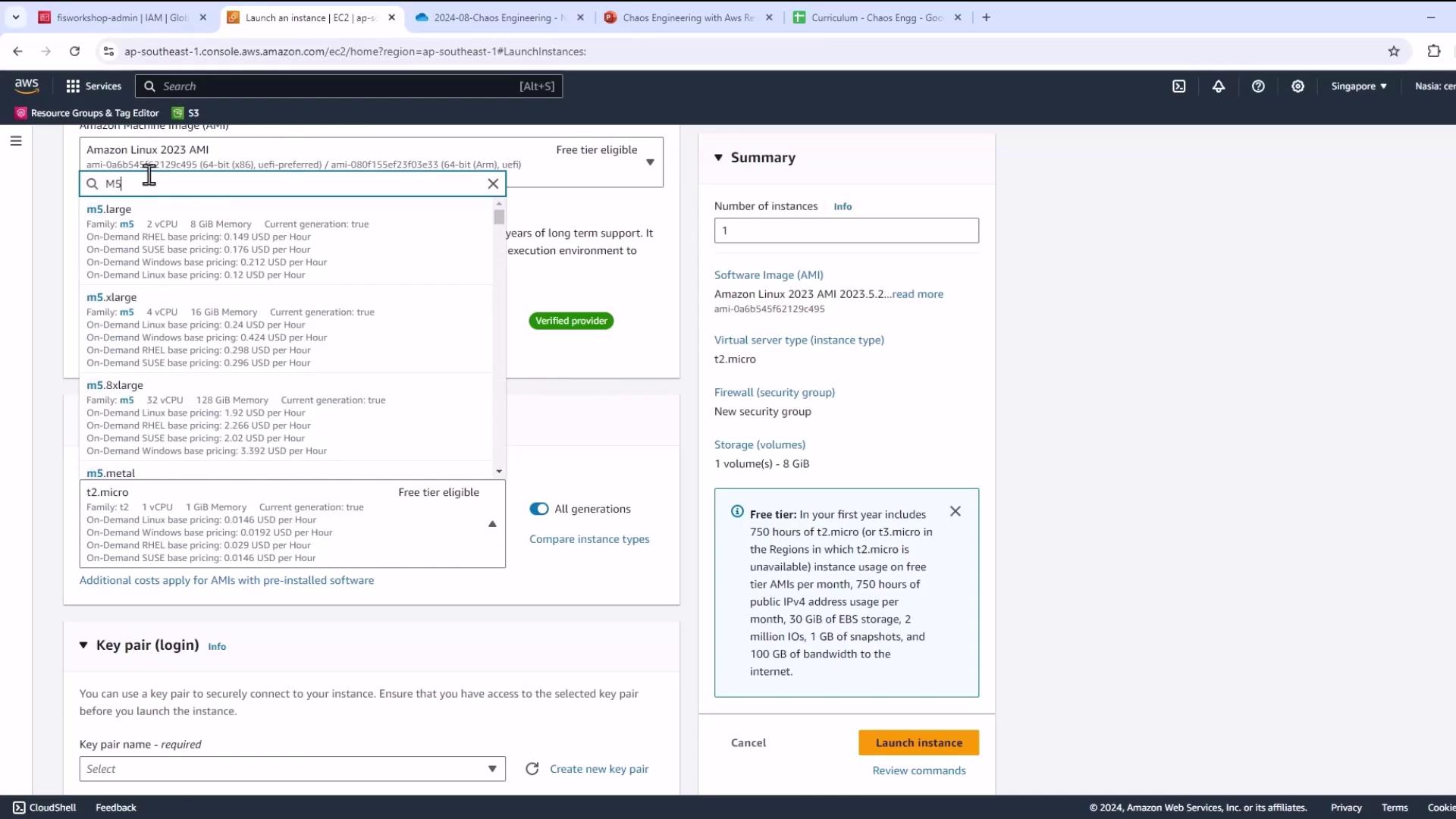Open the Singapore region selector
The height and width of the screenshot is (819, 1456).
pyautogui.click(x=1359, y=86)
